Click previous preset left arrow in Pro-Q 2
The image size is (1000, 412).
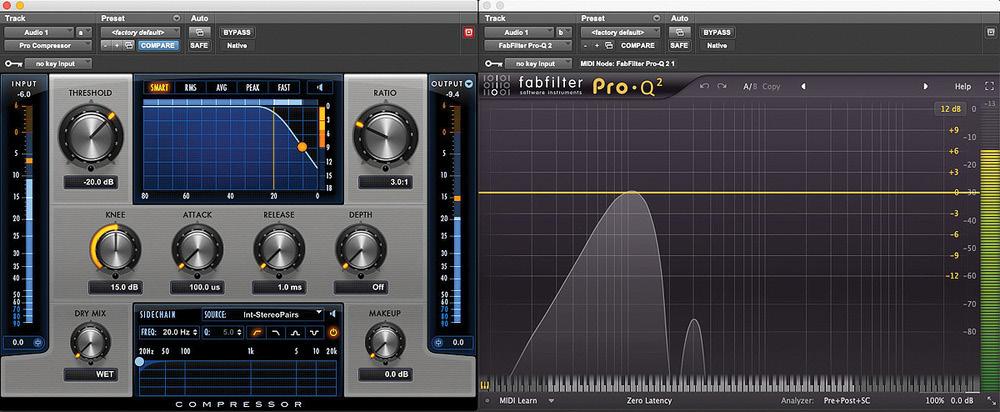[803, 86]
